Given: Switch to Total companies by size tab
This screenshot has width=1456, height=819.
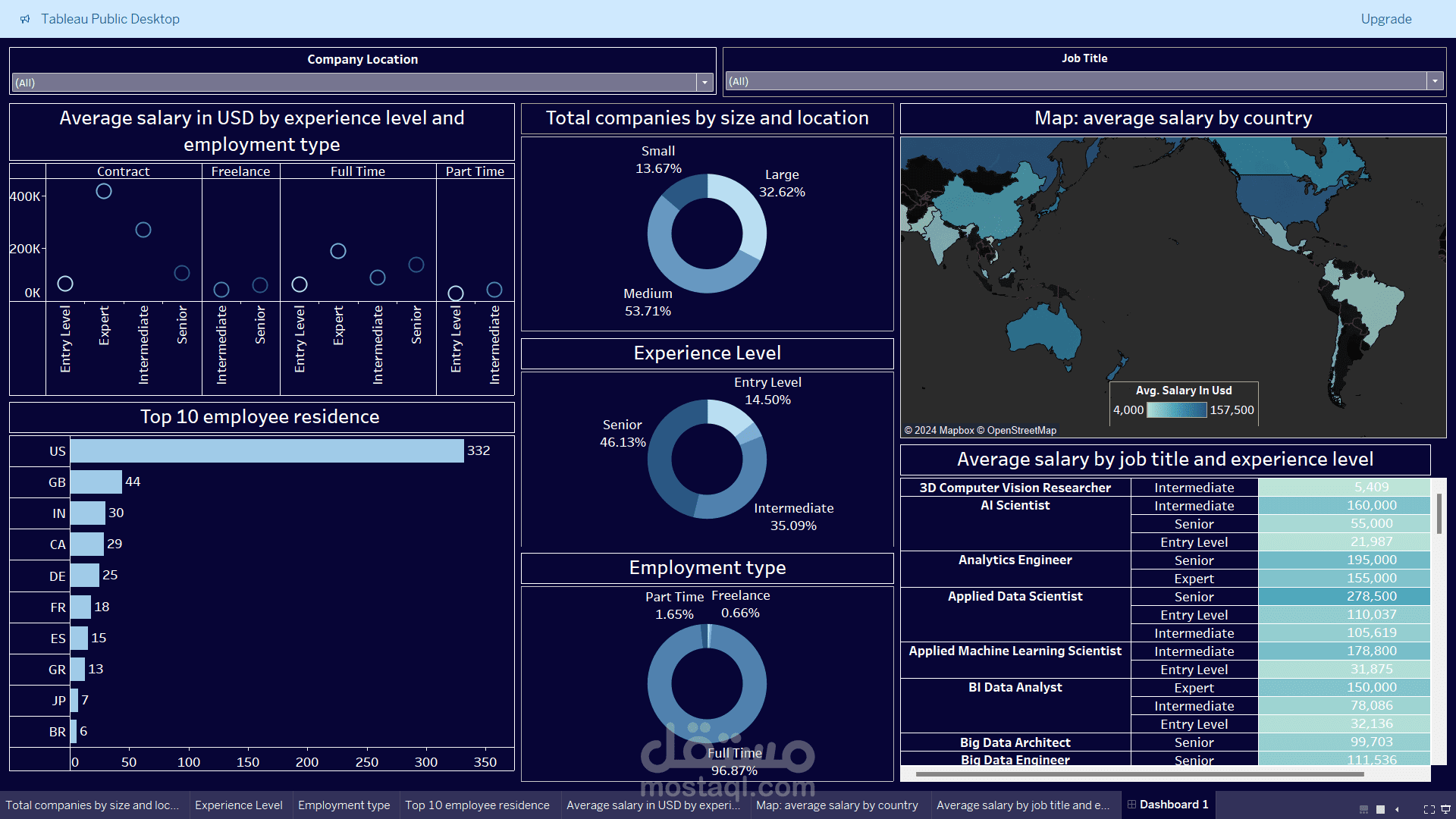Looking at the screenshot, I should [93, 805].
